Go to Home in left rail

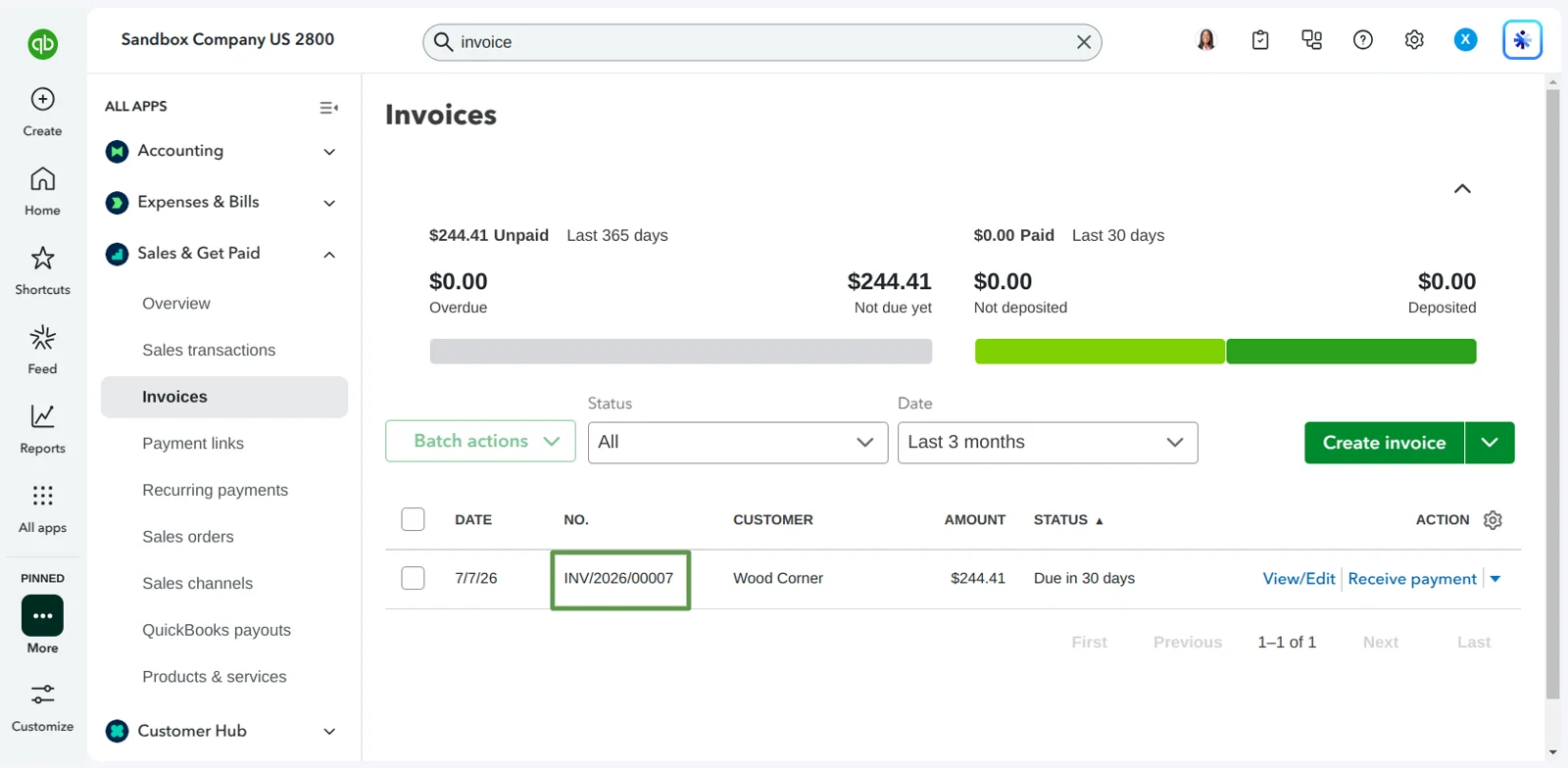pos(42,191)
